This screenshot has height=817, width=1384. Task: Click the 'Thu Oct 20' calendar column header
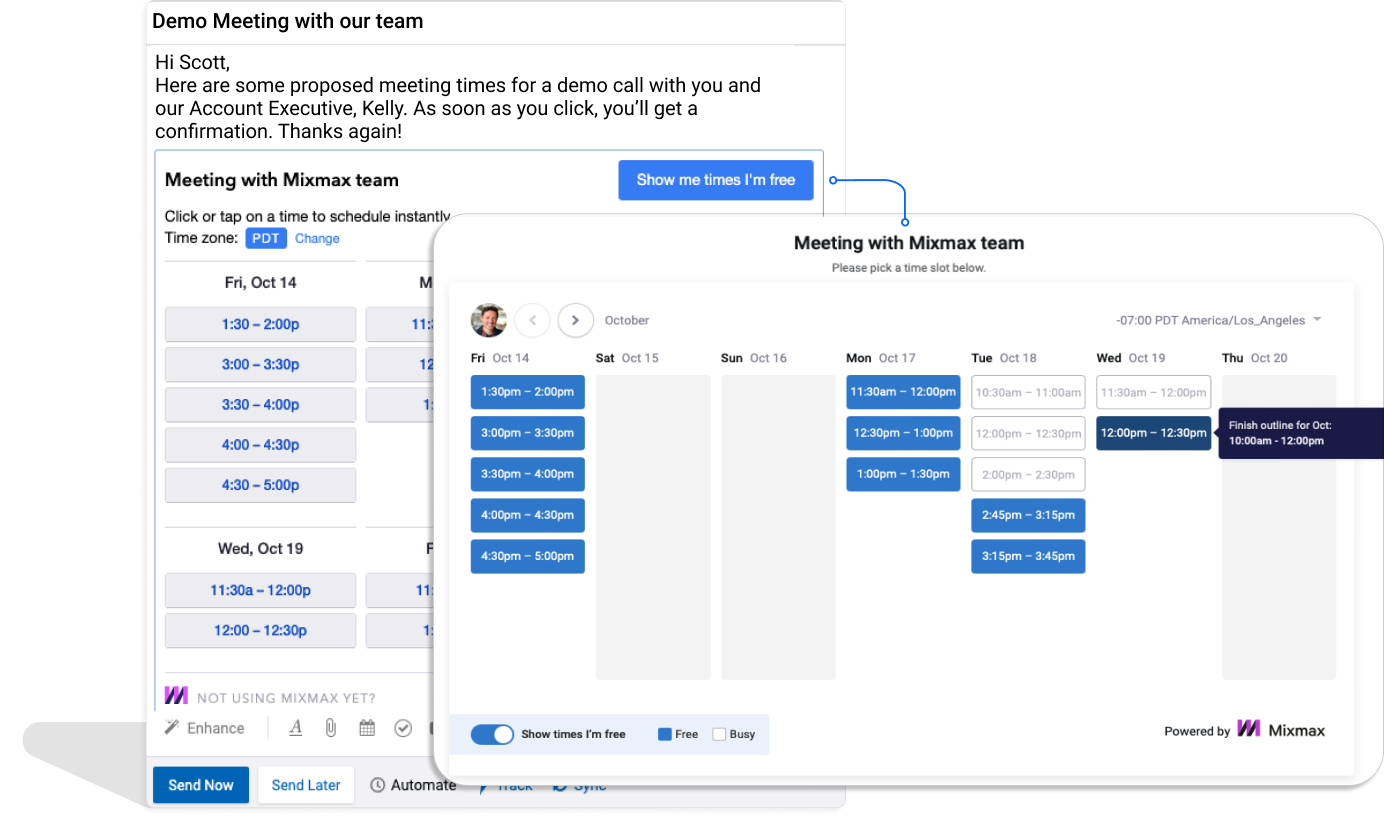pos(1255,358)
